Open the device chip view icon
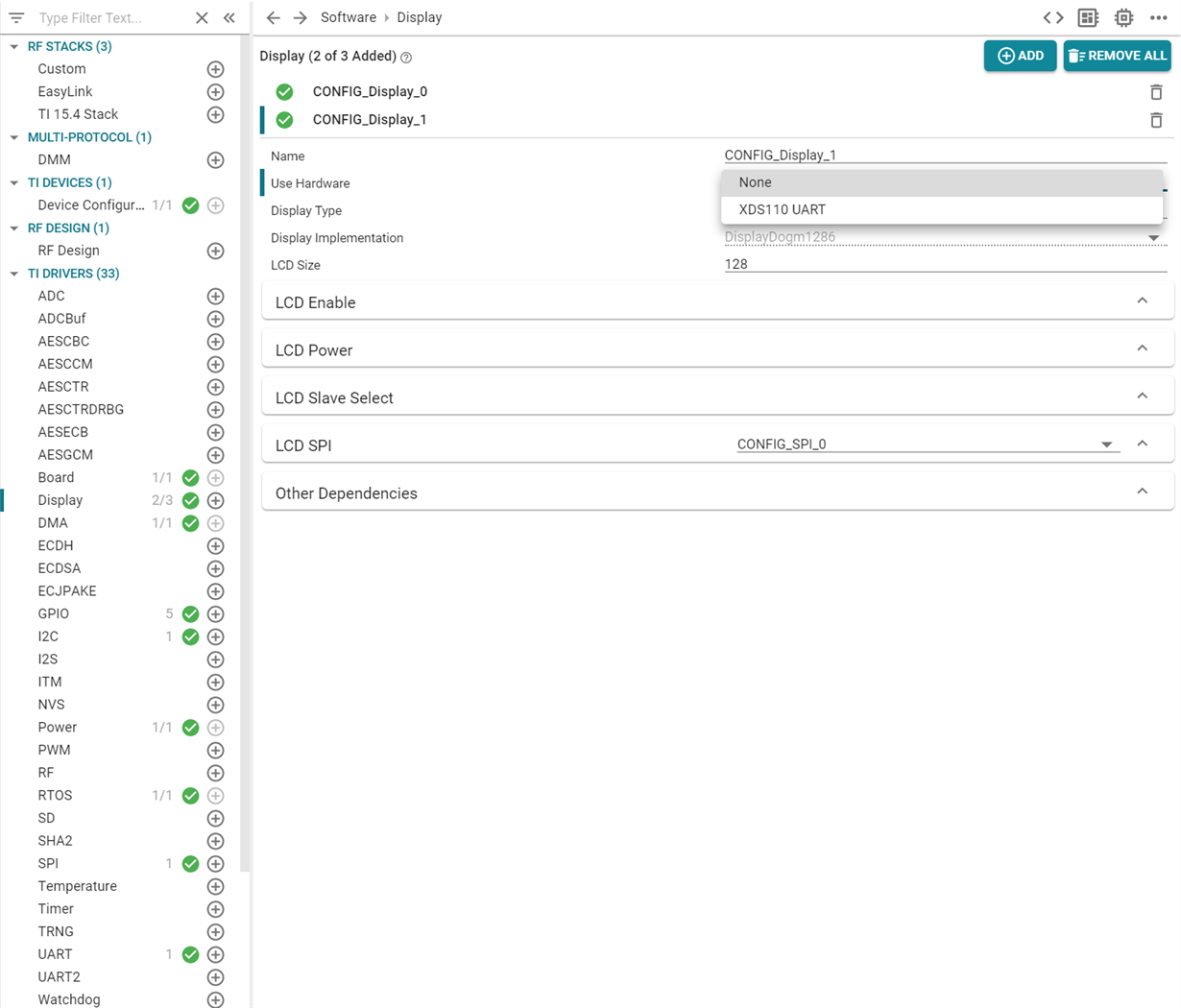This screenshot has height=1008, width=1181. click(x=1123, y=17)
